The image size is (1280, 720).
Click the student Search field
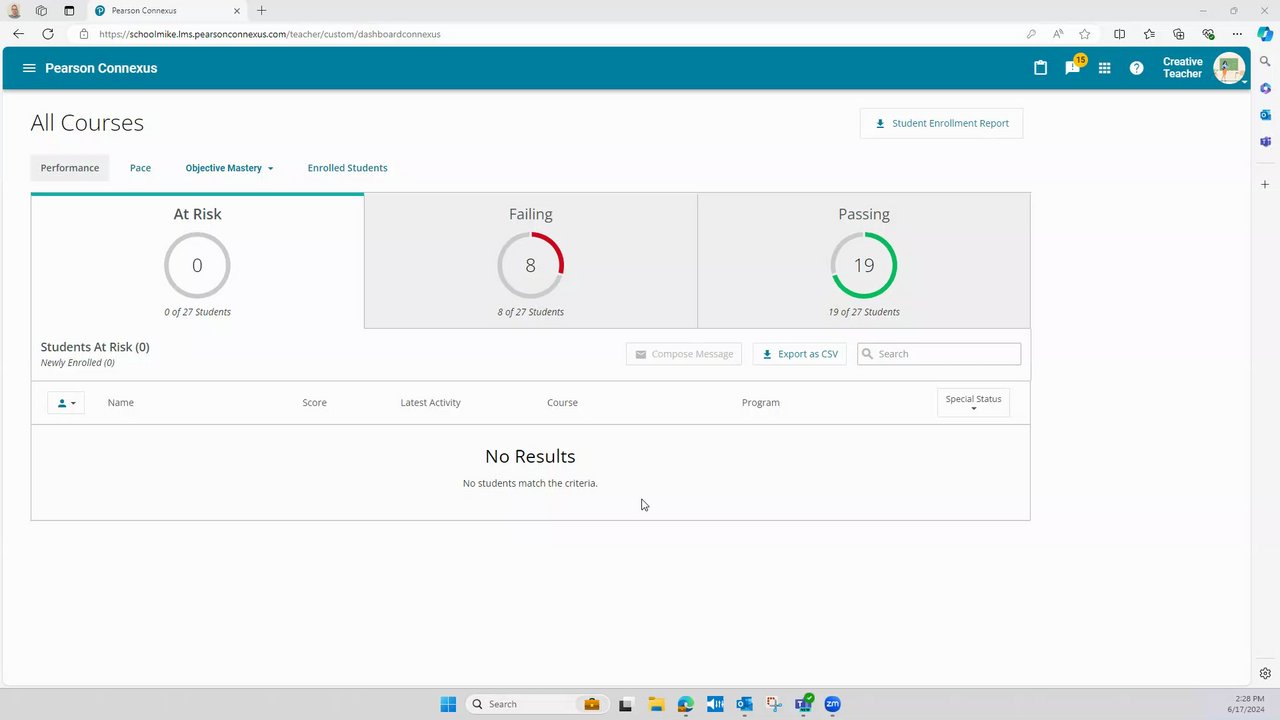pos(939,354)
